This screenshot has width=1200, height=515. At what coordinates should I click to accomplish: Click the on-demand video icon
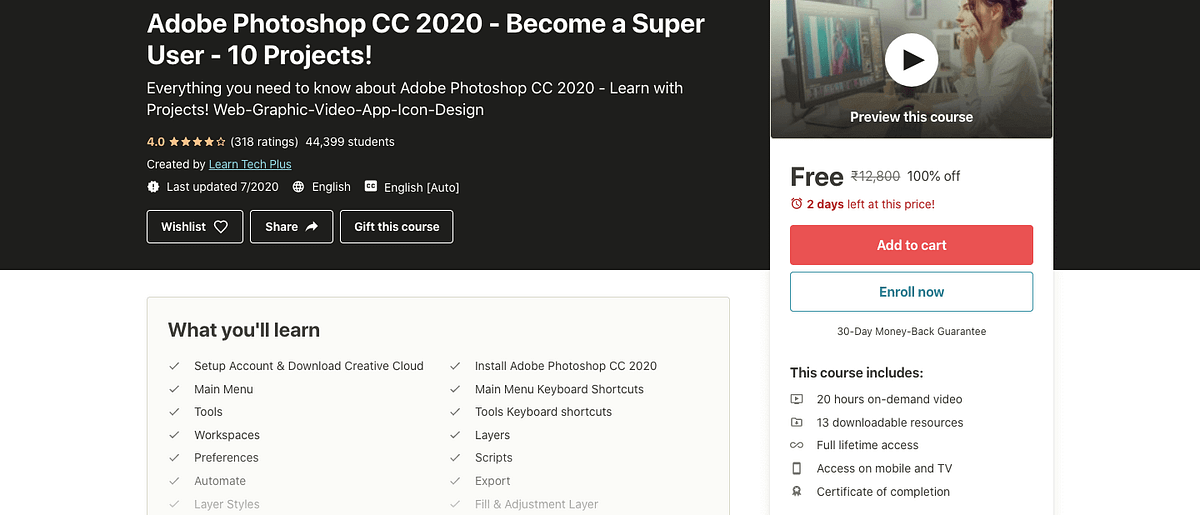[796, 399]
